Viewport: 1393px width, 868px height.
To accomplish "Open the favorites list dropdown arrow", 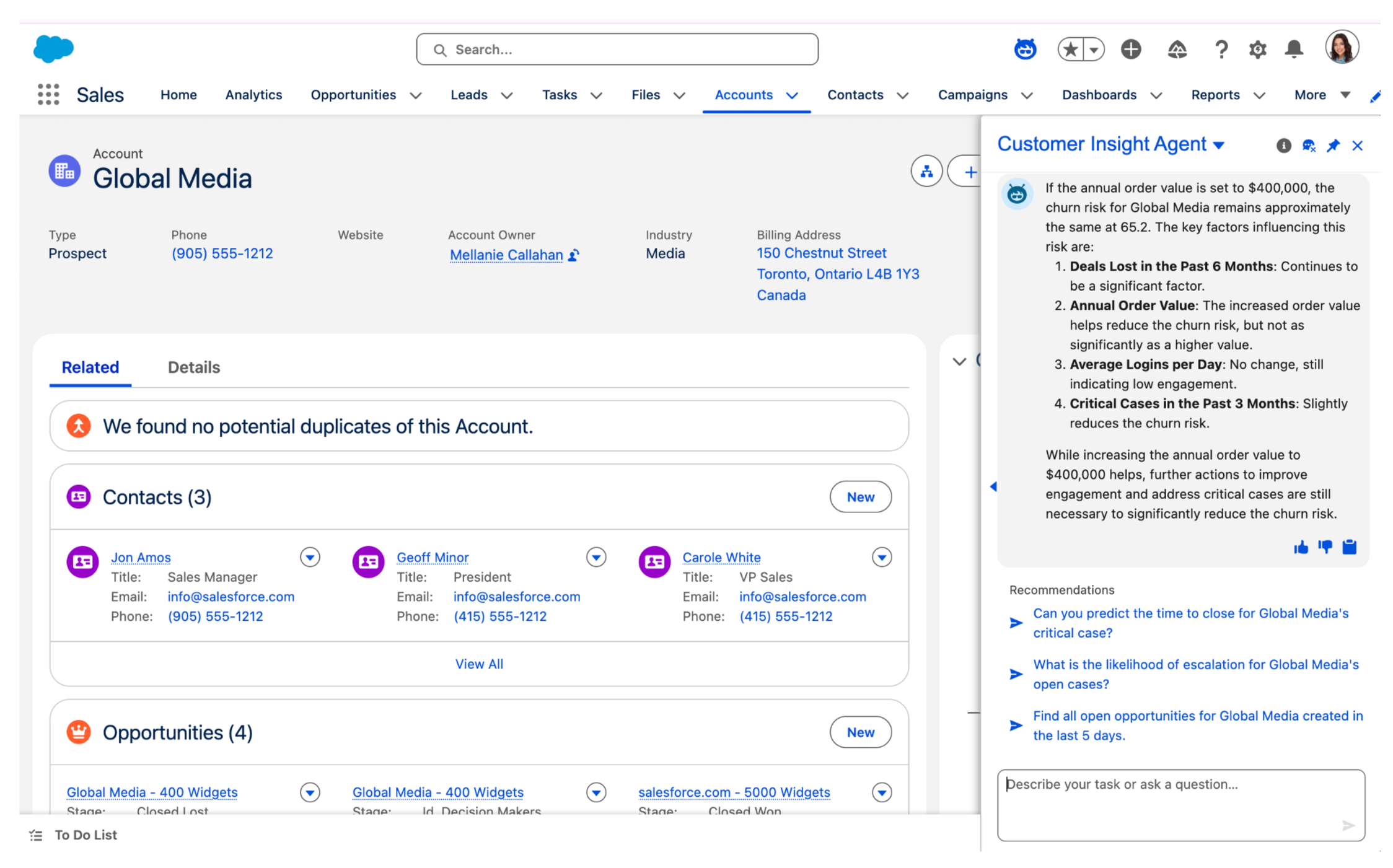I will click(x=1094, y=49).
